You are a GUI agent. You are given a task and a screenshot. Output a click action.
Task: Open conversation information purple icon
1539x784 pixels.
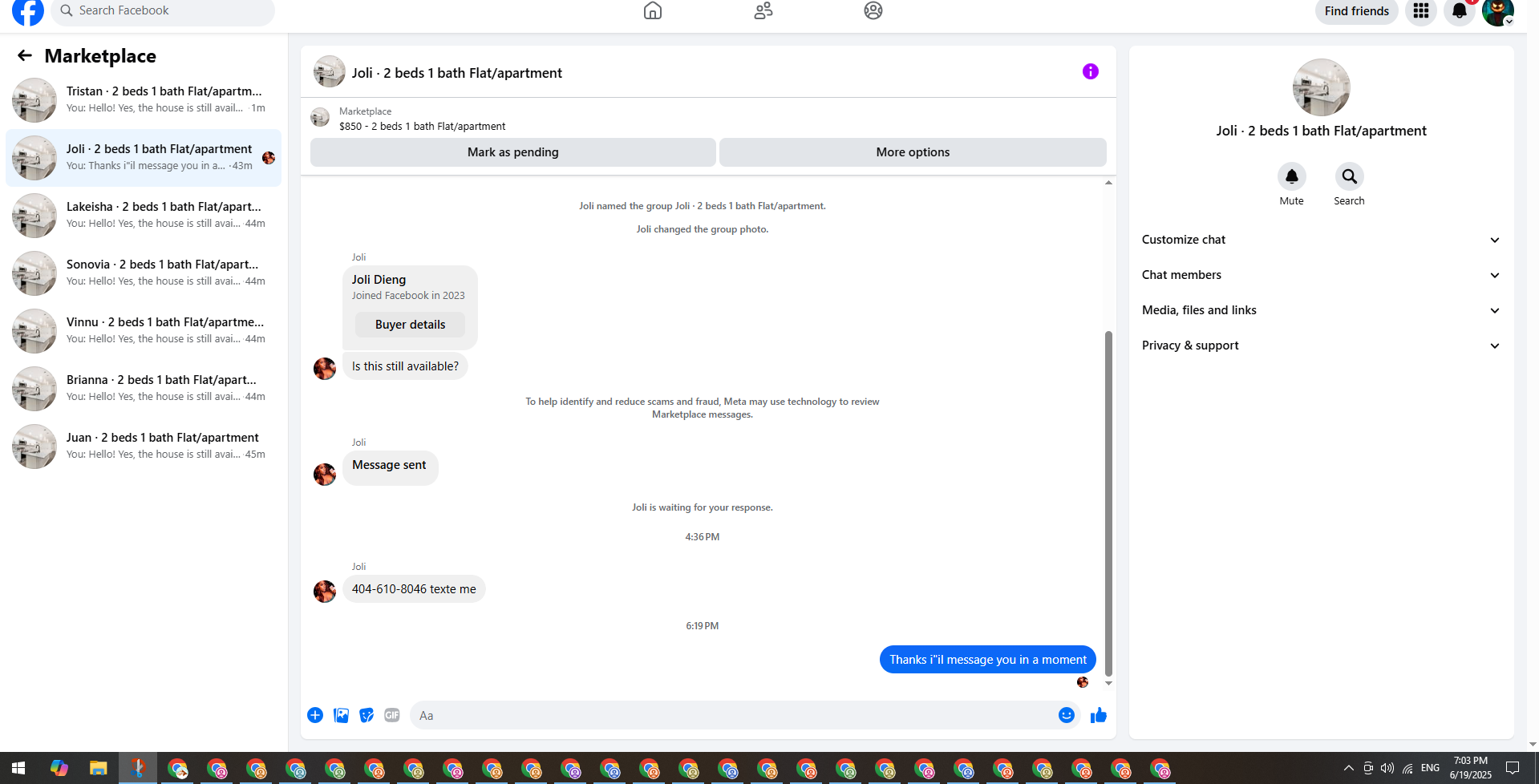(x=1091, y=71)
